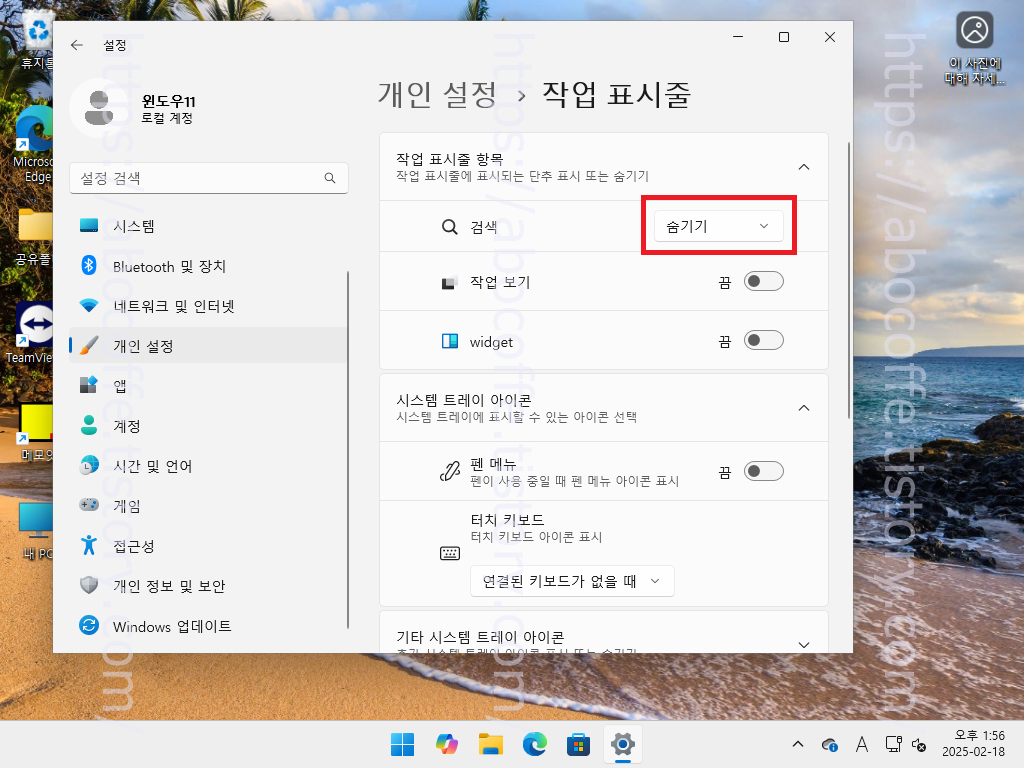
Task: Open 'Windows 업데이트' category
Action: 208,626
